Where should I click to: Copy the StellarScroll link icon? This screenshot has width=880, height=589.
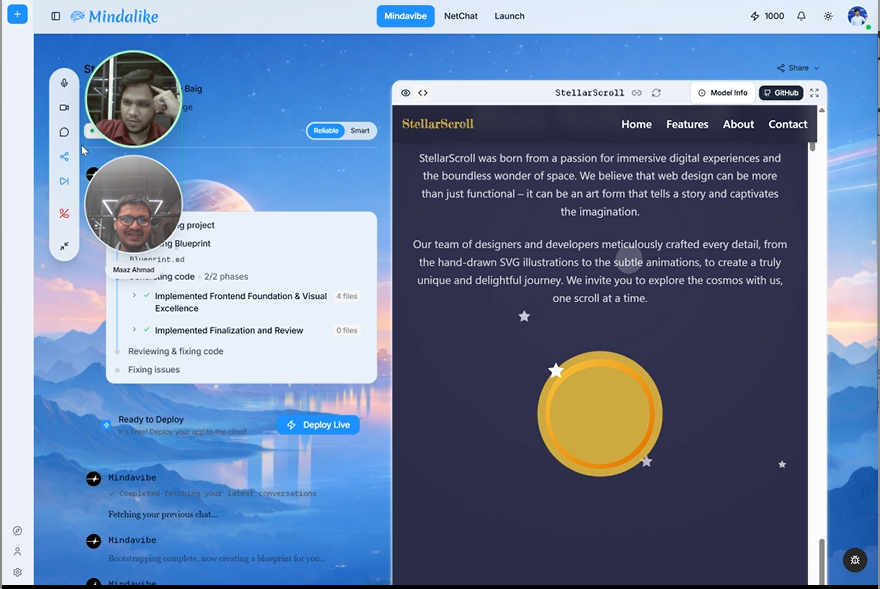pyautogui.click(x=636, y=93)
